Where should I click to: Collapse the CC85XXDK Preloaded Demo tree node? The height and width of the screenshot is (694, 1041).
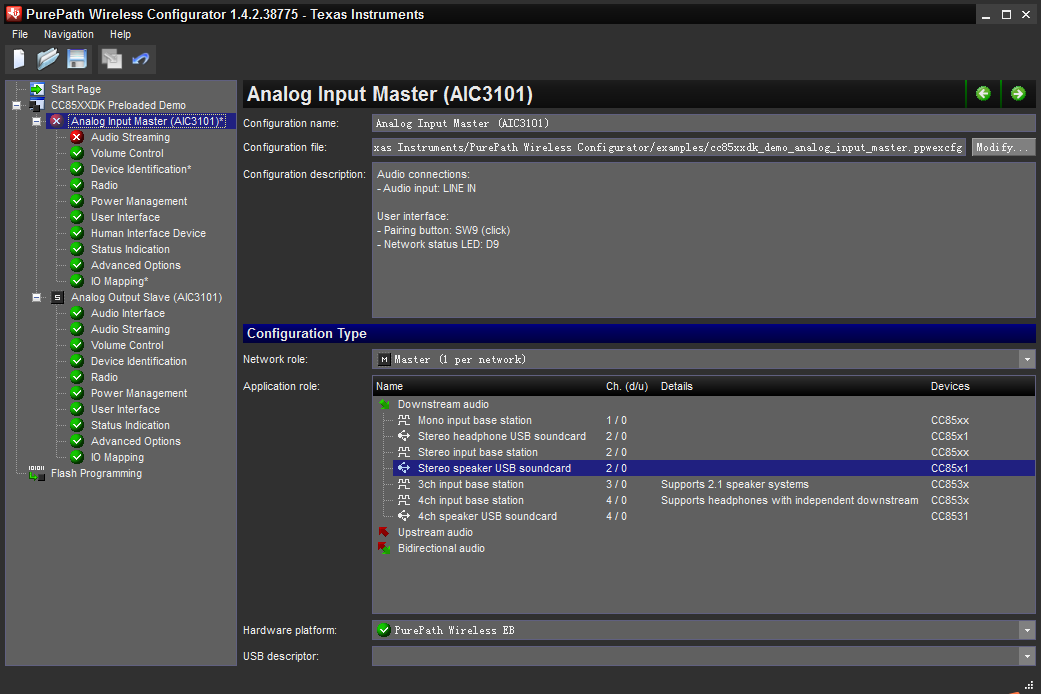(17, 105)
